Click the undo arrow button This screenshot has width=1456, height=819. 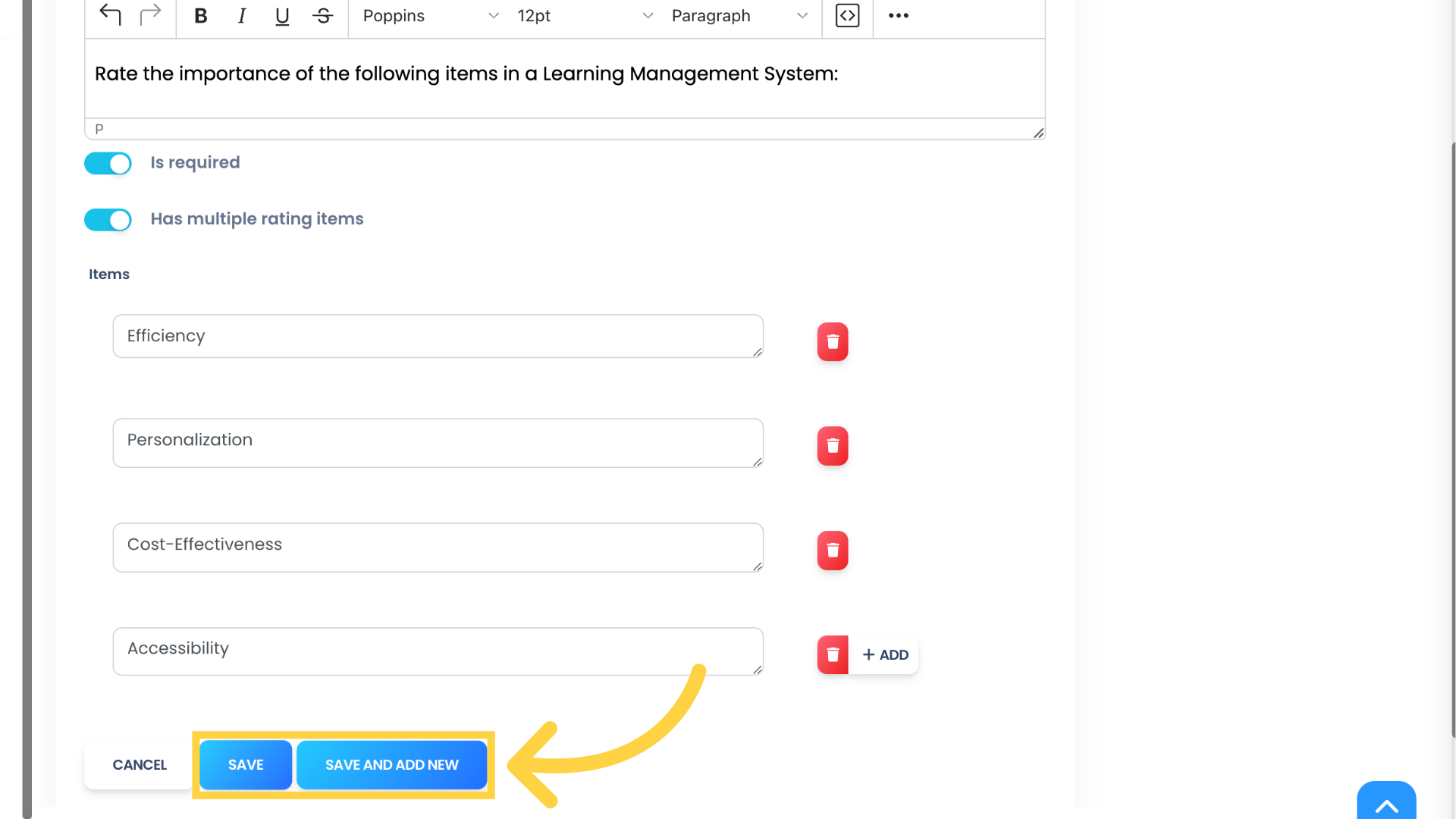(x=110, y=15)
